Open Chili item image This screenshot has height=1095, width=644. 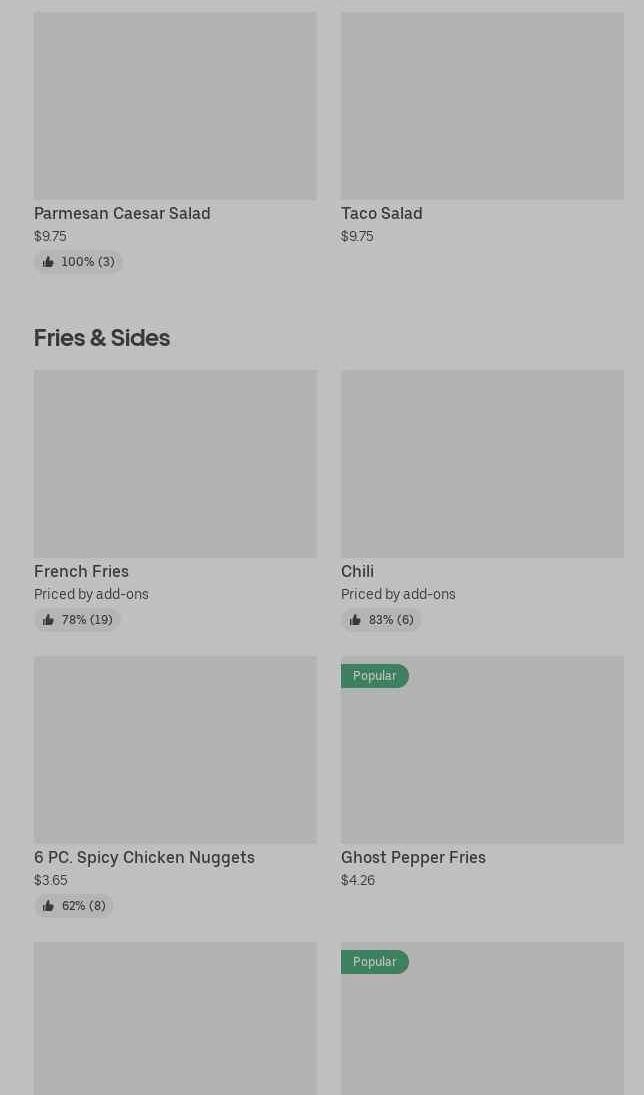(x=482, y=464)
